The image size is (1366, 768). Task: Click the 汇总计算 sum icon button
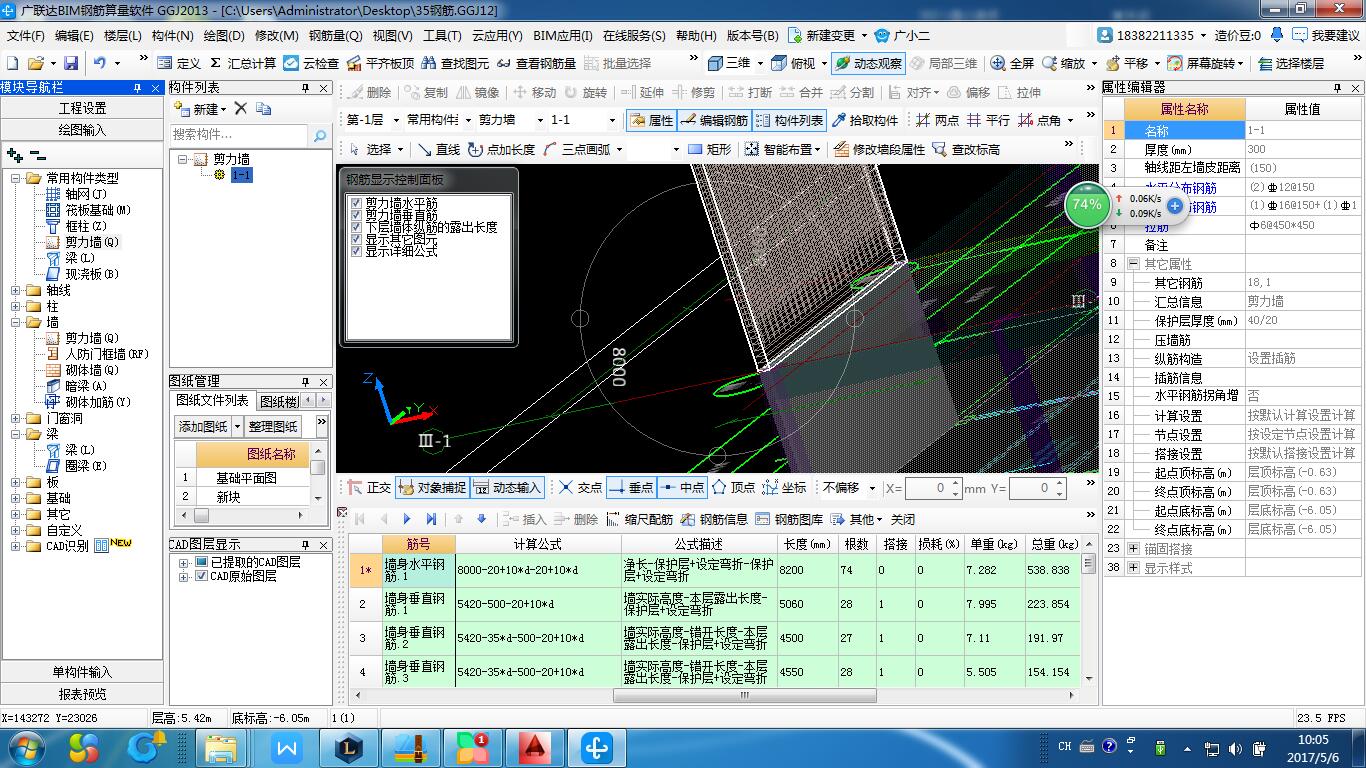[243, 63]
